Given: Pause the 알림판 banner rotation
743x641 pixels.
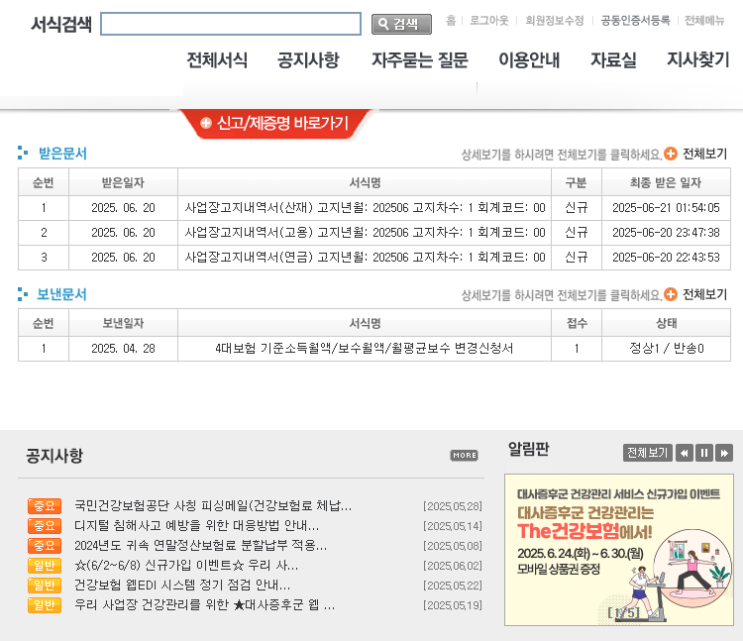Looking at the screenshot, I should [704, 453].
